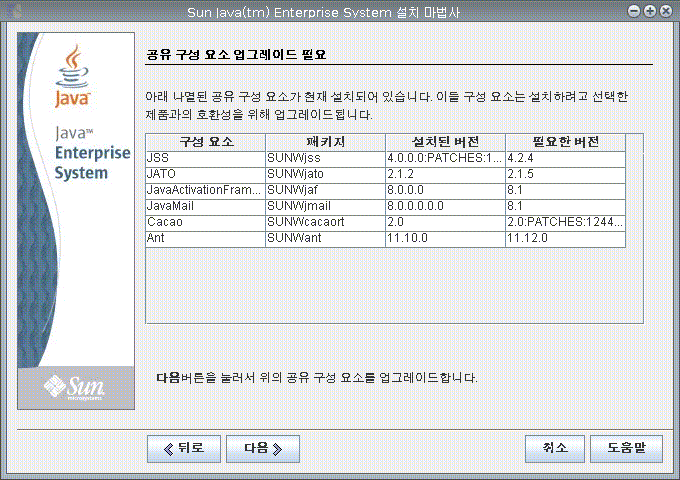Minimize the installer window
The image size is (680, 480).
[634, 11]
